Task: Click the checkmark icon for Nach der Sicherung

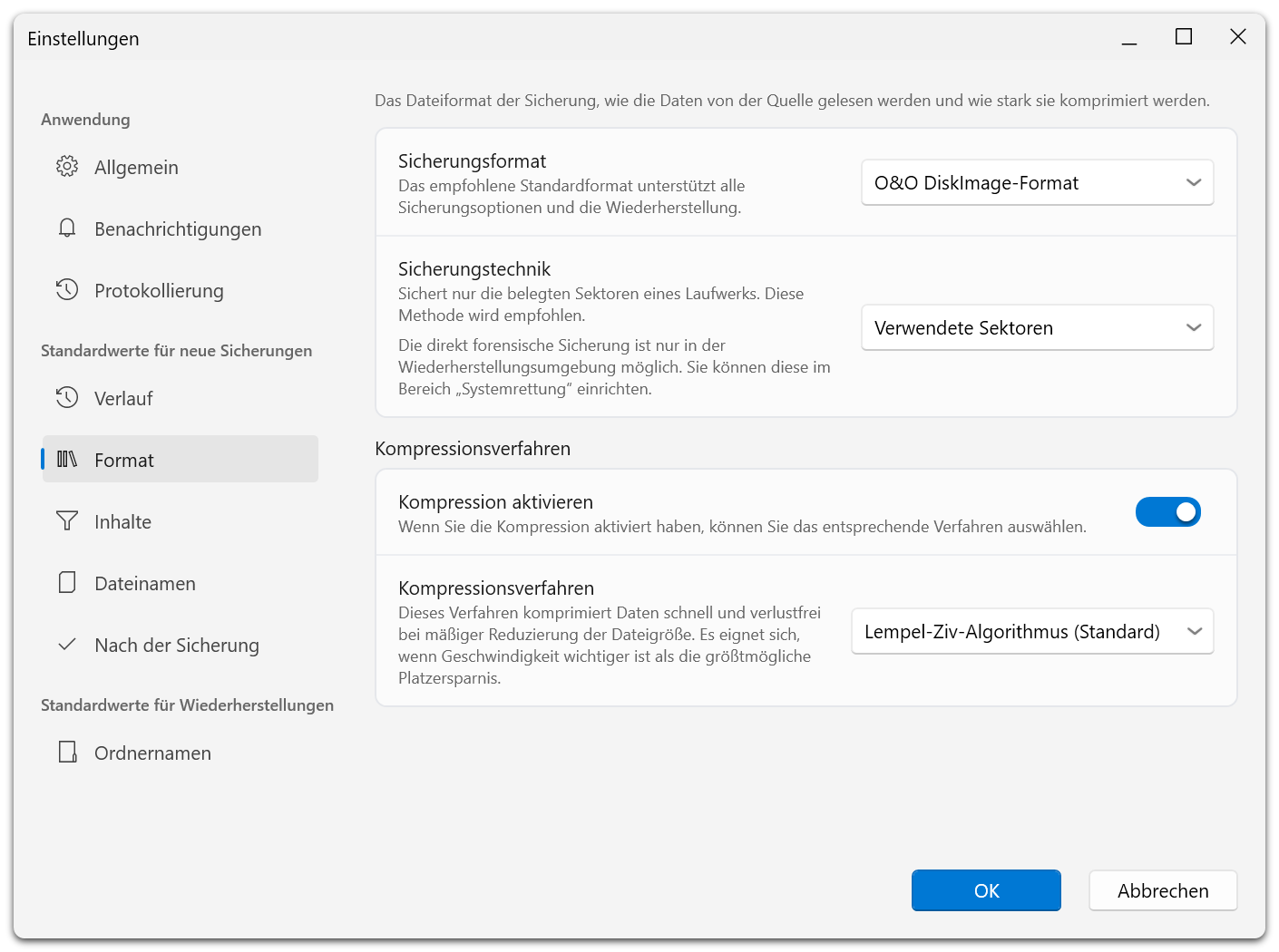Action: (x=67, y=645)
